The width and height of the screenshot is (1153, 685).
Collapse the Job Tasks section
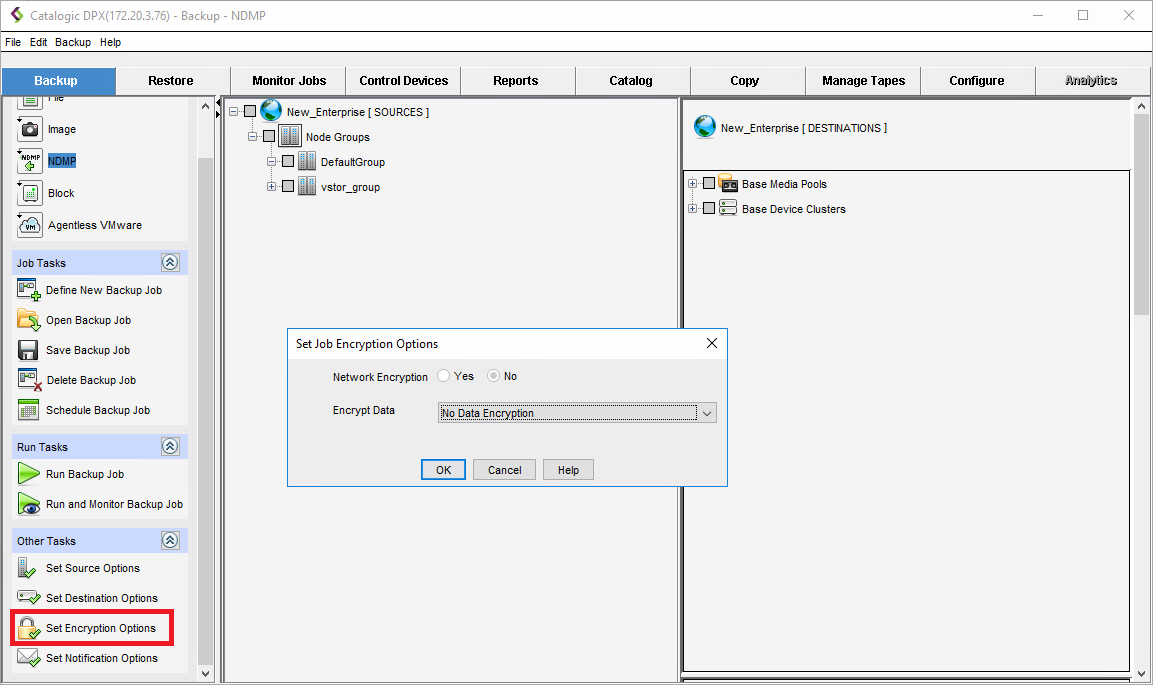(x=170, y=263)
